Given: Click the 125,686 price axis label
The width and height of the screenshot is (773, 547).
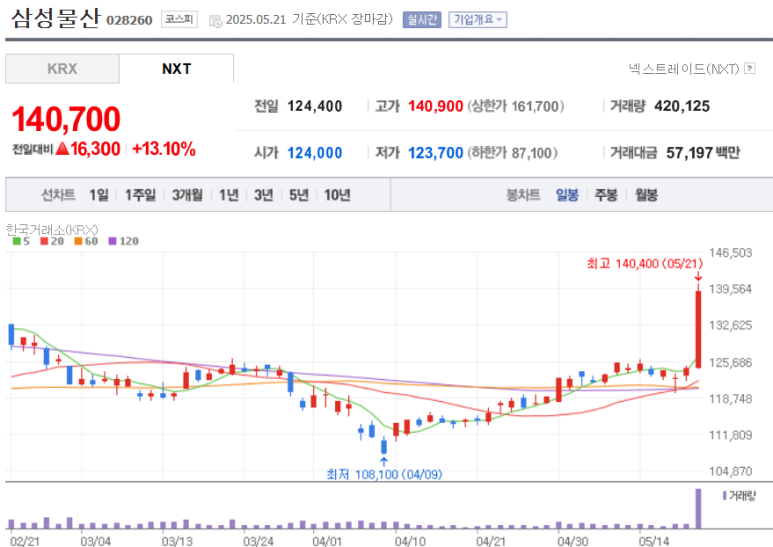Looking at the screenshot, I should pyautogui.click(x=730, y=363).
